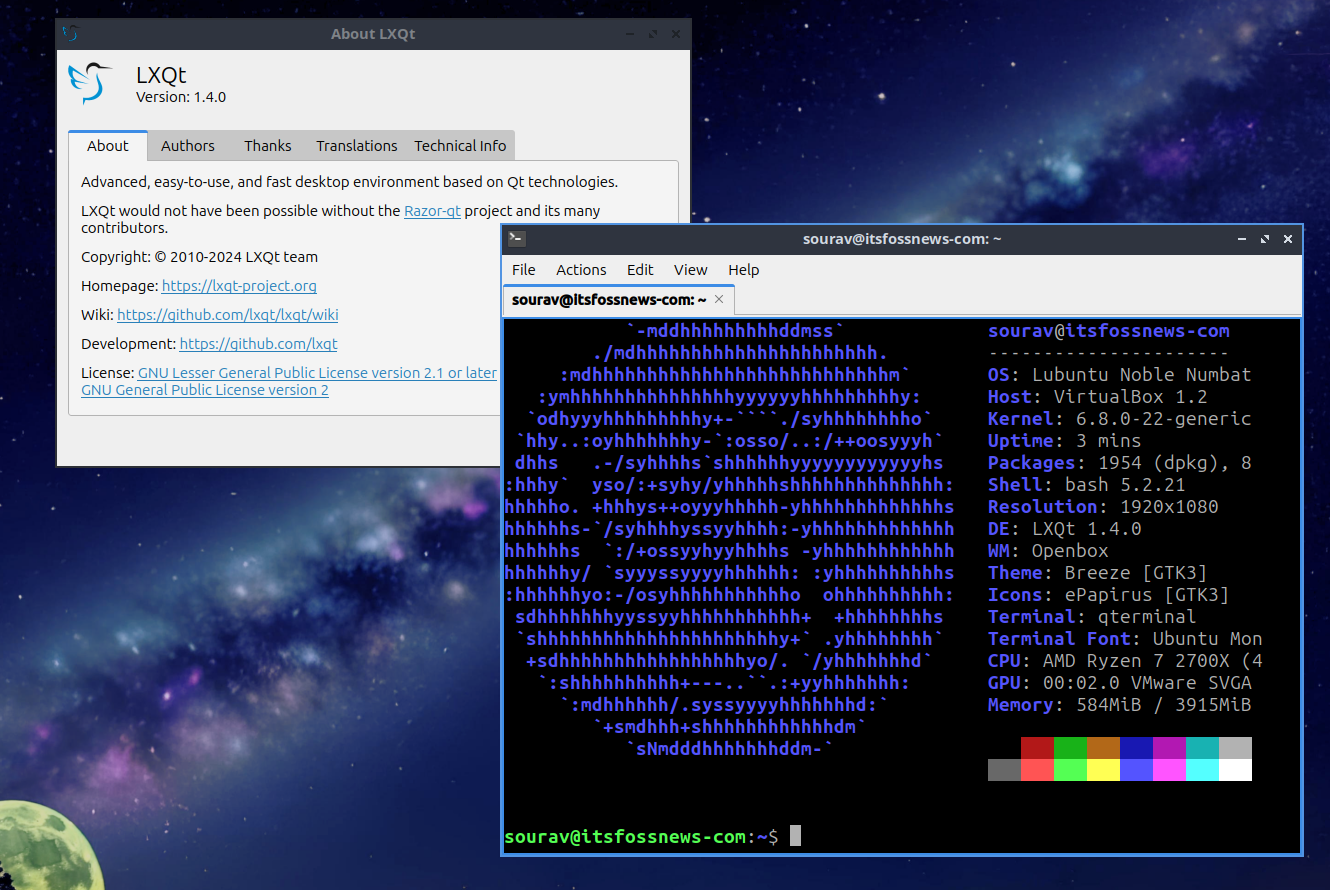Open the File menu in QTerminal
This screenshot has width=1330, height=890.
523,270
